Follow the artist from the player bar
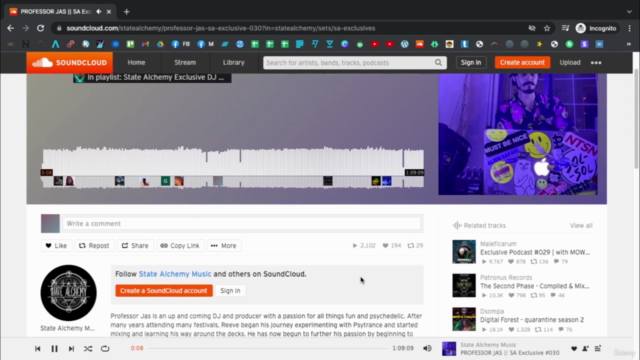Screen dimensions: 640x360 point(585,349)
